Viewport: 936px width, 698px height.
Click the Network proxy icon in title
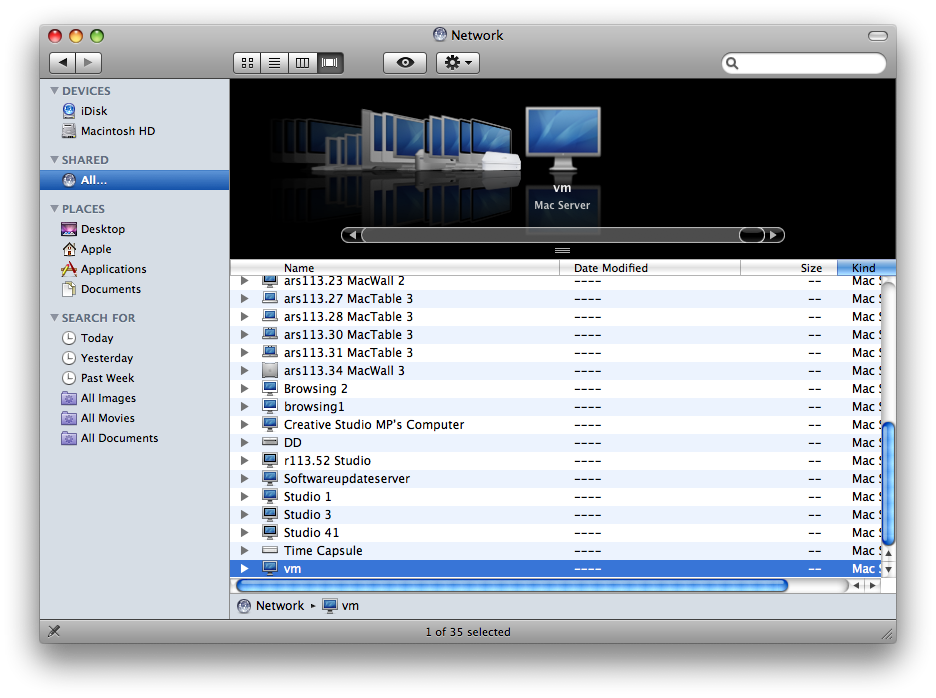440,35
